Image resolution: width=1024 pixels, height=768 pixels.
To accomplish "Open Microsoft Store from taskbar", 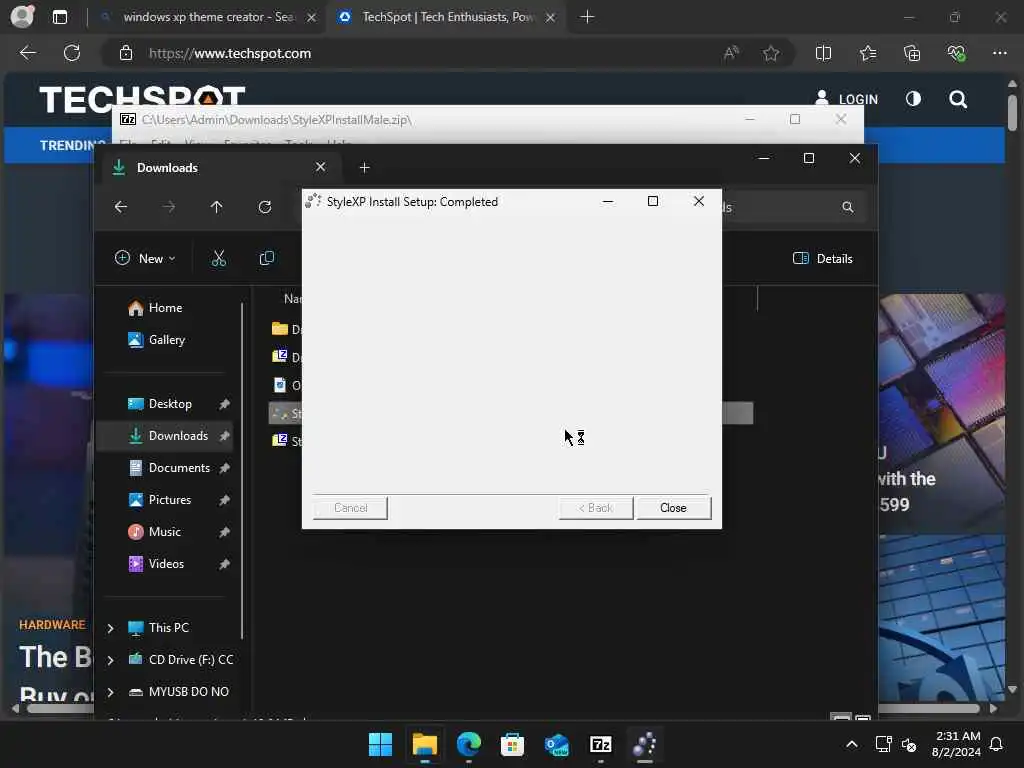I will pos(512,744).
